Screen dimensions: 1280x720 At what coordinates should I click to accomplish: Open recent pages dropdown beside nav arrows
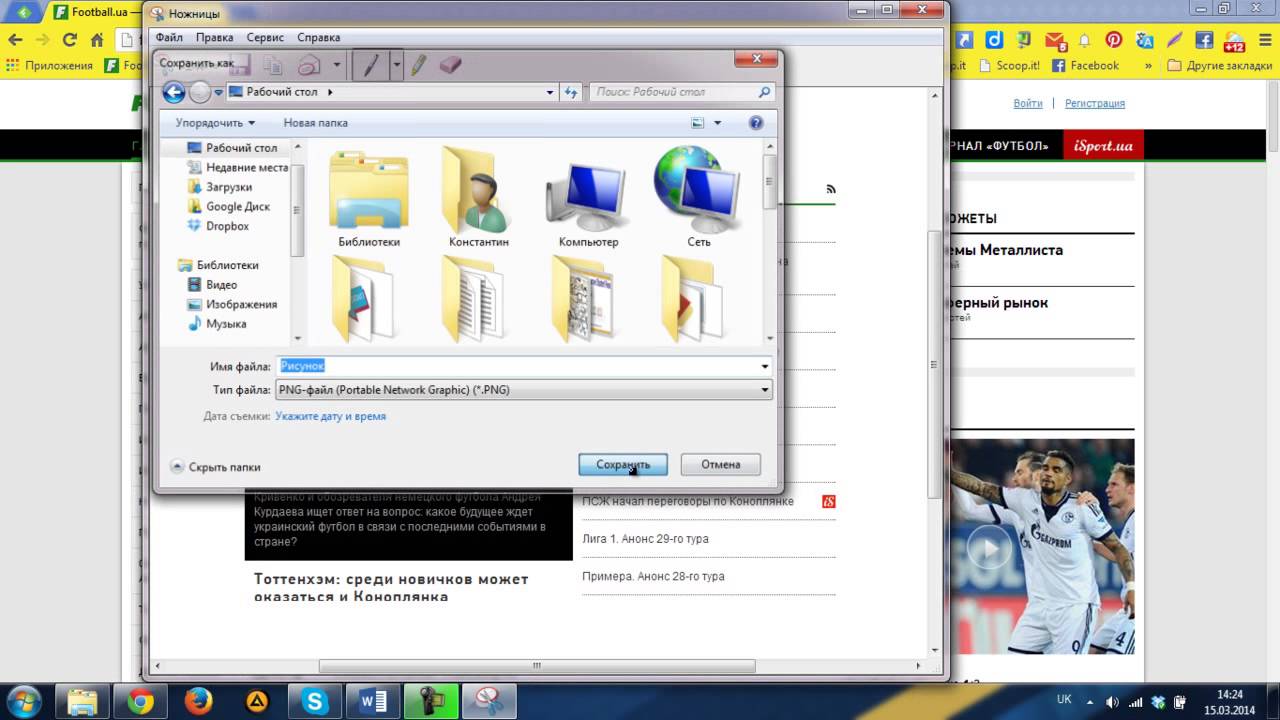pos(218,92)
